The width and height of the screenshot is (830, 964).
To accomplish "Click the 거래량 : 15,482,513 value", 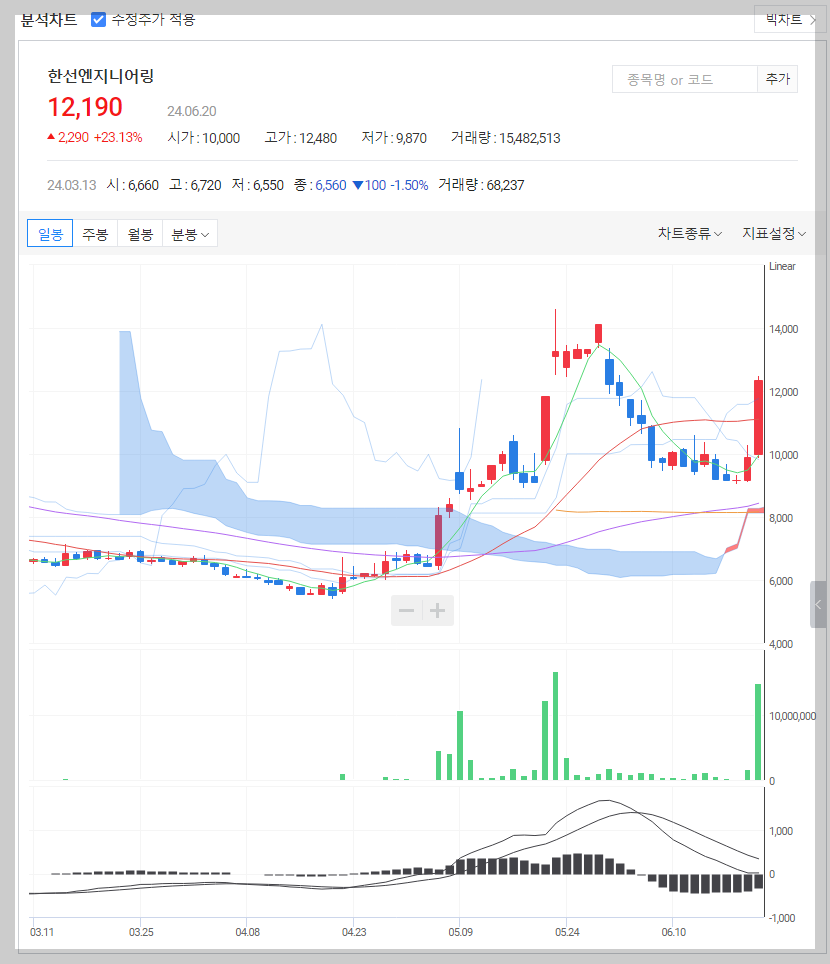I will click(505, 138).
